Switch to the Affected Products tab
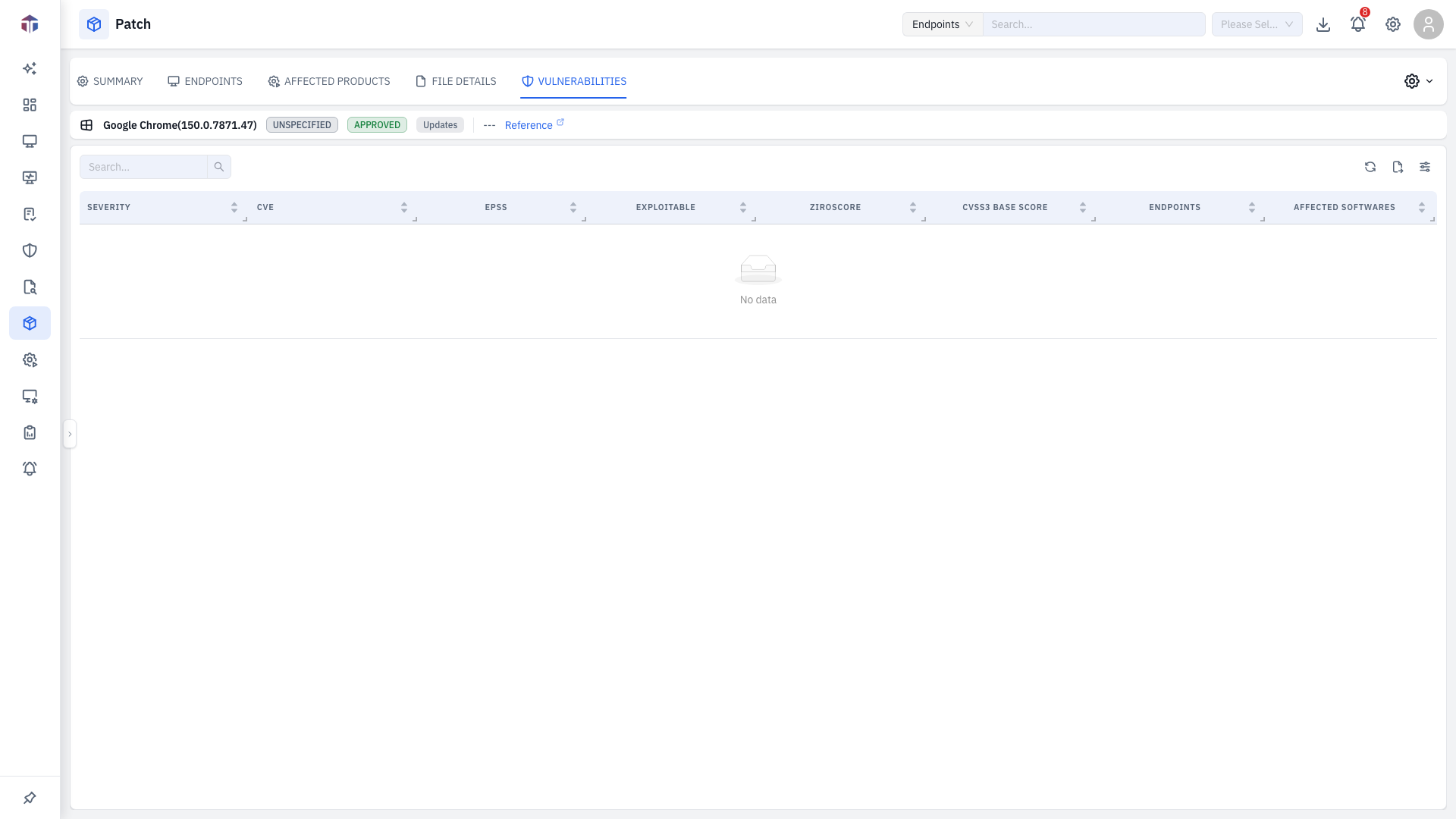Image resolution: width=1456 pixels, height=819 pixels. (x=329, y=81)
